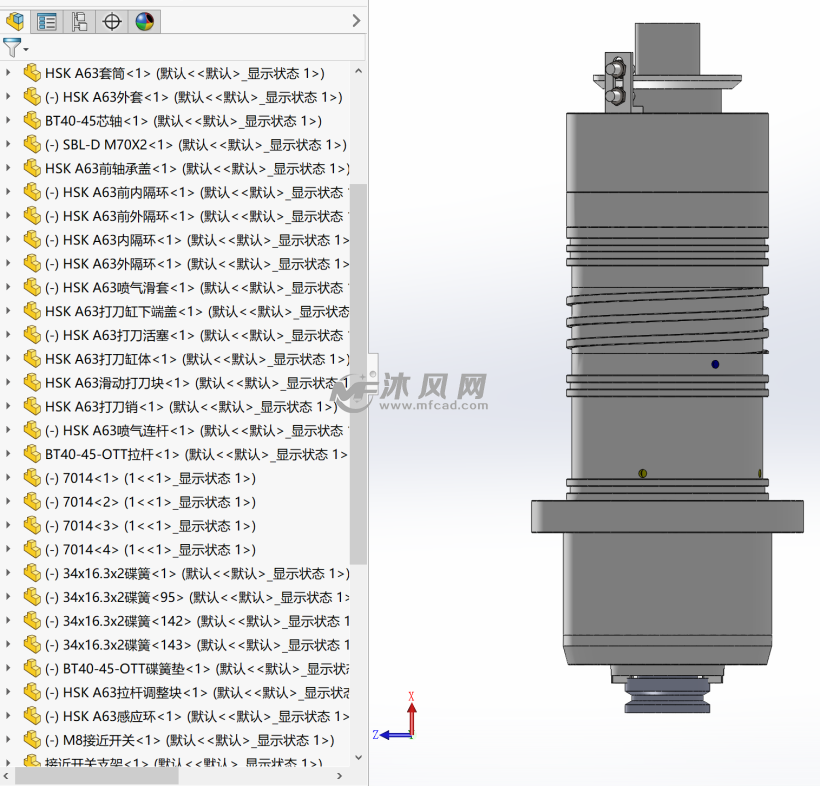820x786 pixels.
Task: Select the 34x16.3x2碟簧<95> component
Action: click(120, 598)
